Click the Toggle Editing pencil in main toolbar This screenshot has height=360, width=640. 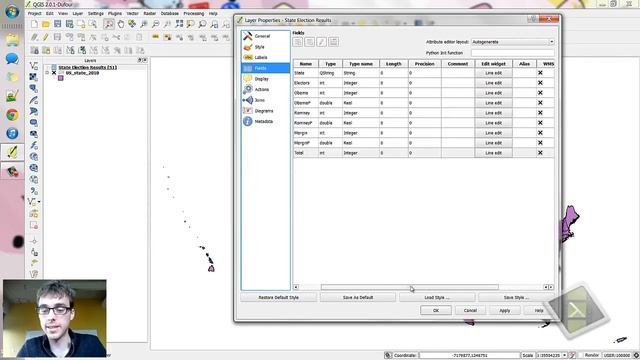click(x=46, y=38)
